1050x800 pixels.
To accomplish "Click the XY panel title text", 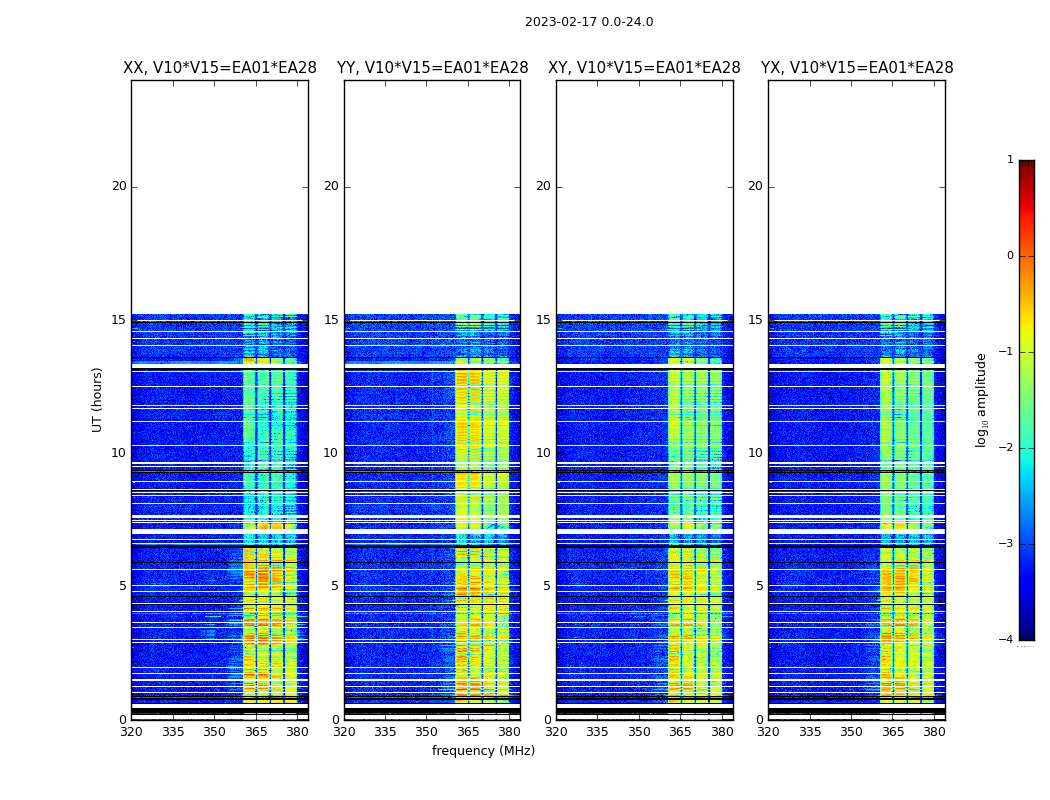I will click(x=644, y=68).
